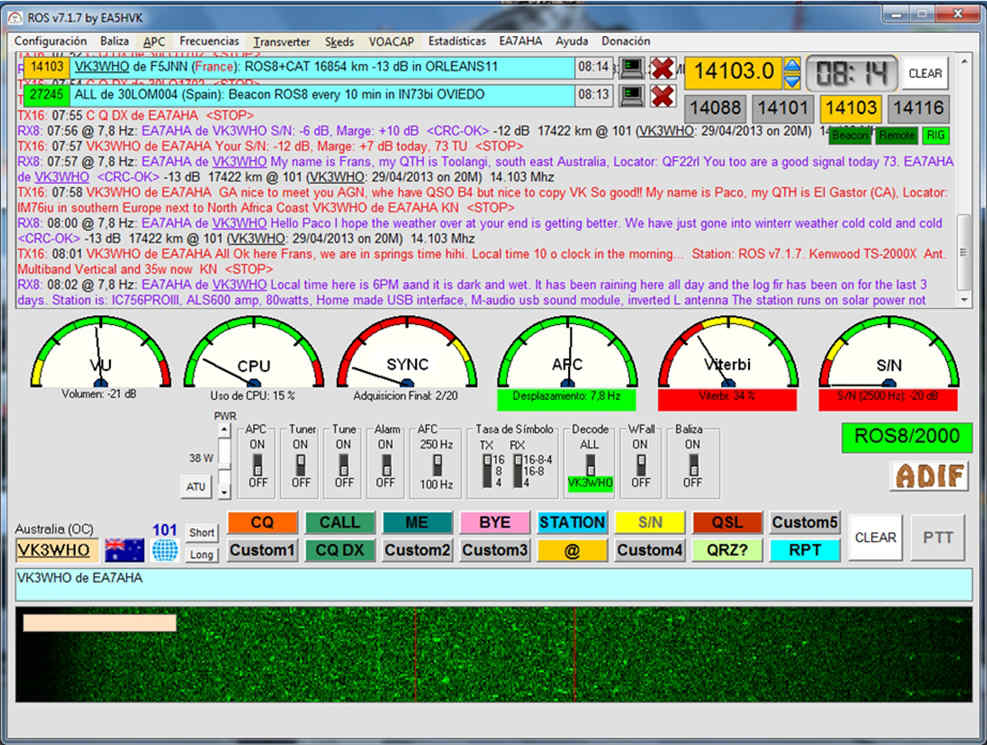Image resolution: width=987 pixels, height=745 pixels.
Task: Click the ATU button
Action: [x=196, y=486]
